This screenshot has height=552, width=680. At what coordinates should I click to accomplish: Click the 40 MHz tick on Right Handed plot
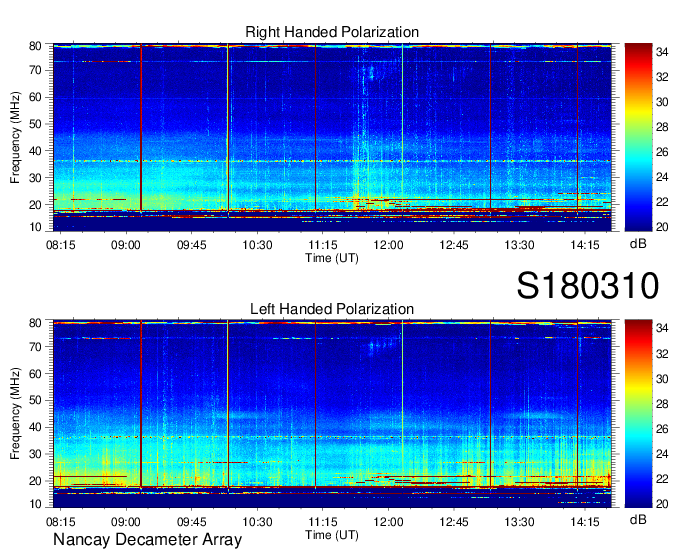pos(35,151)
